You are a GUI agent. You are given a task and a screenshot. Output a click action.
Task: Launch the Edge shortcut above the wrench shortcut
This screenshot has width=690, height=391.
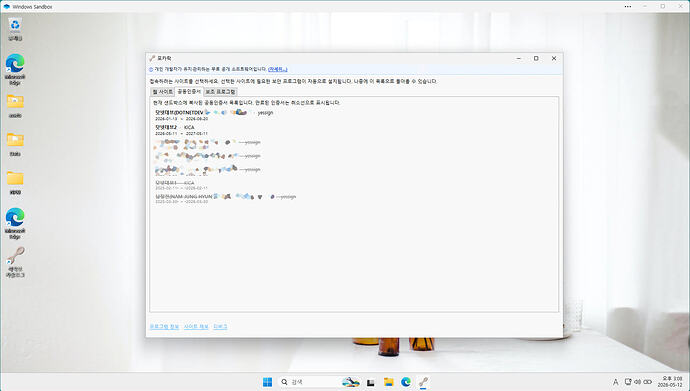click(x=15, y=223)
